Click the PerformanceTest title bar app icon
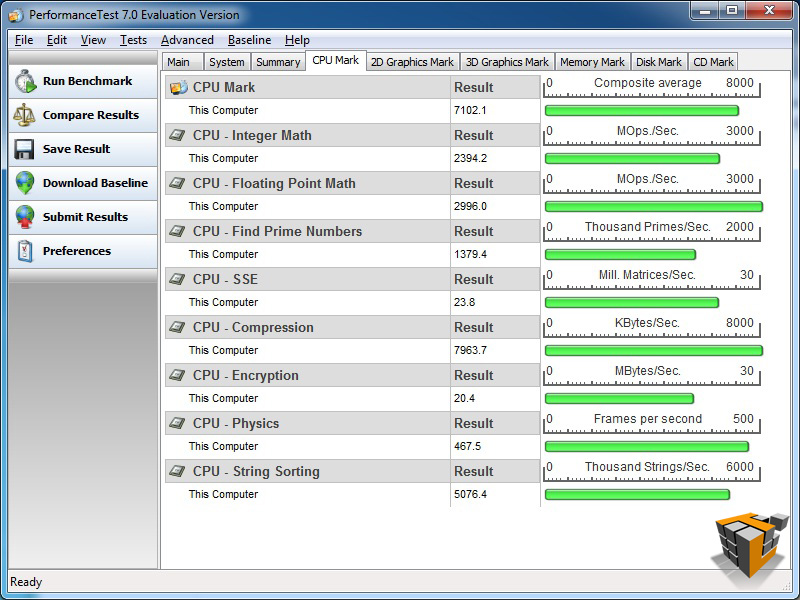800x600 pixels. pos(15,15)
